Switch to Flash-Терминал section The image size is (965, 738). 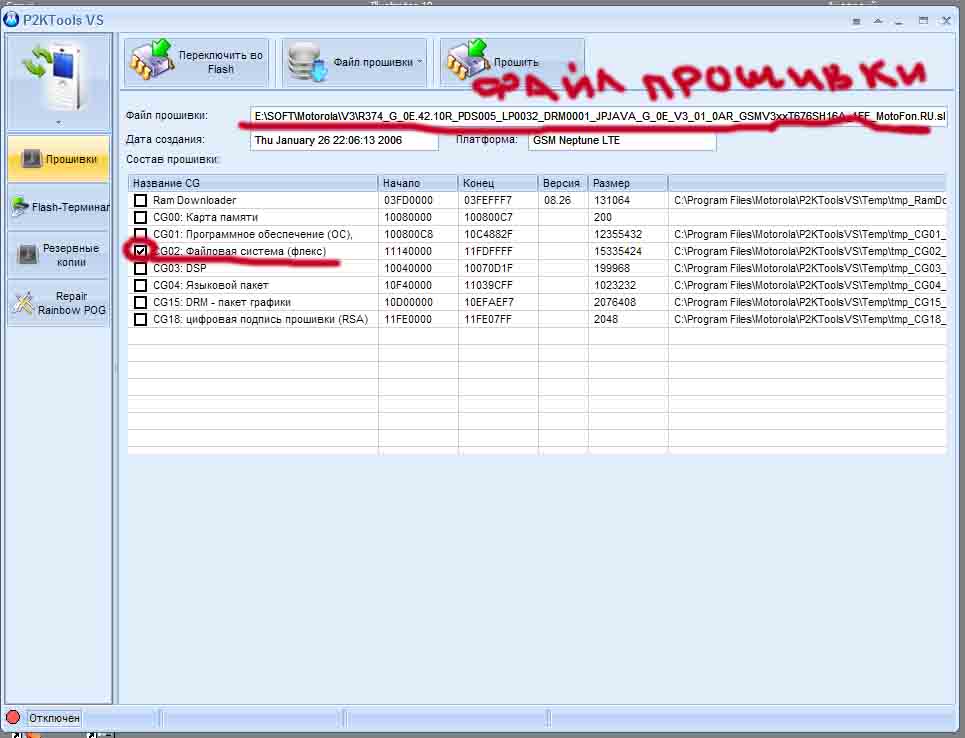pos(59,207)
